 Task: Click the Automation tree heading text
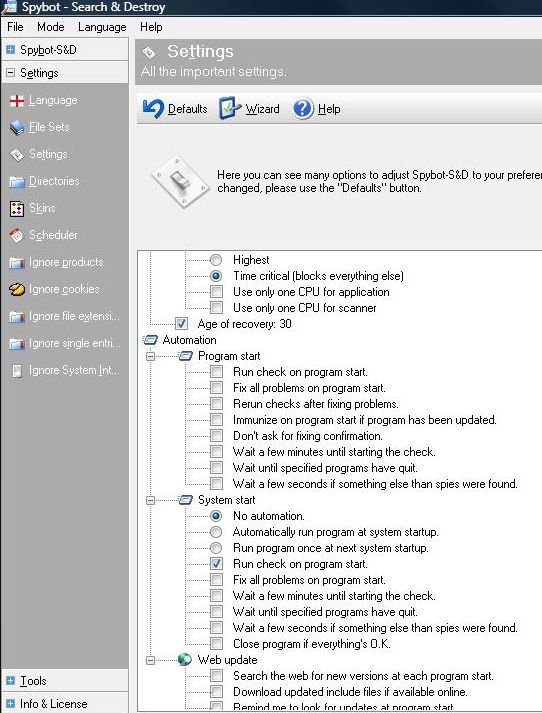[x=190, y=340]
